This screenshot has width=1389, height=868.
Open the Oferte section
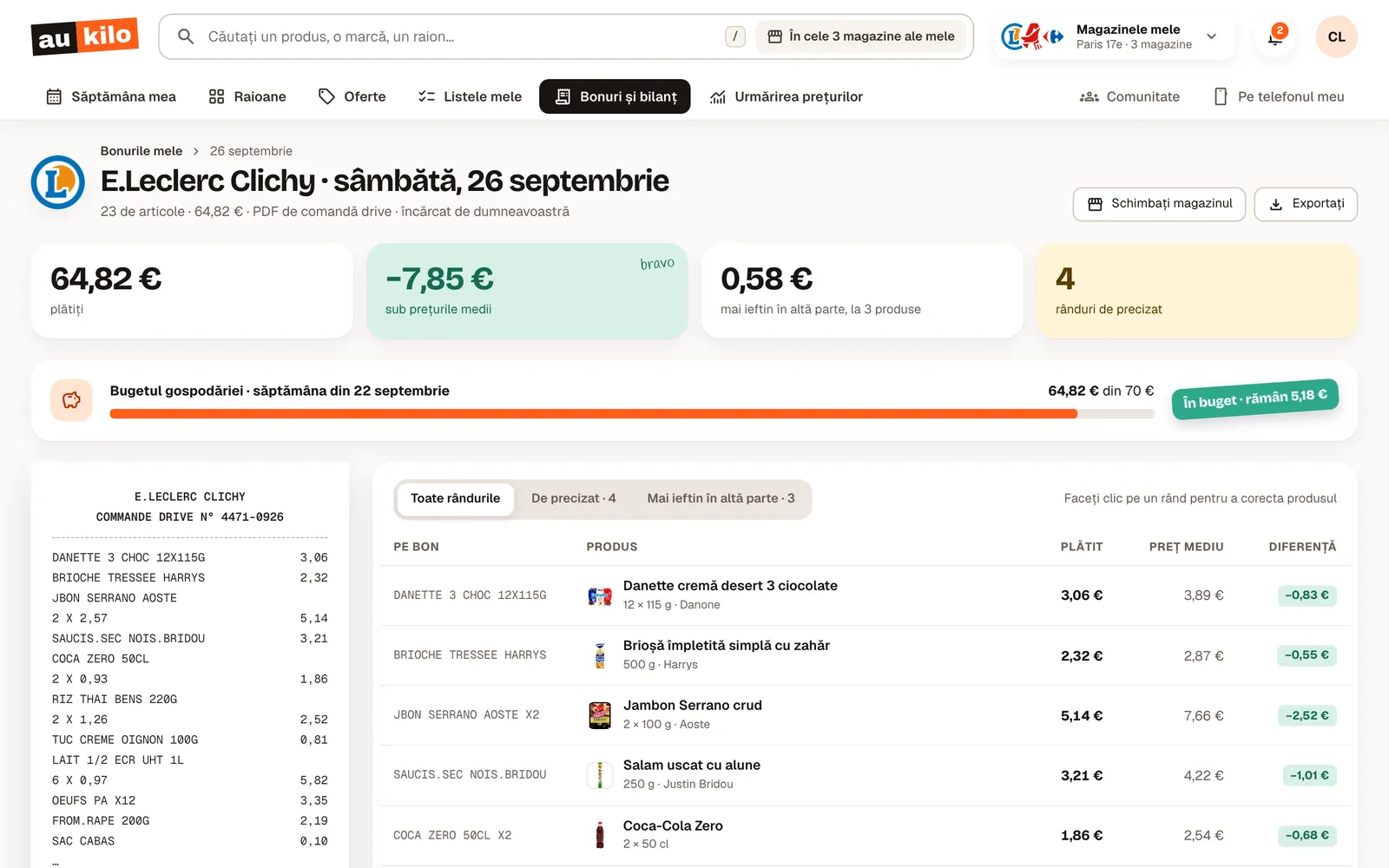tap(352, 96)
